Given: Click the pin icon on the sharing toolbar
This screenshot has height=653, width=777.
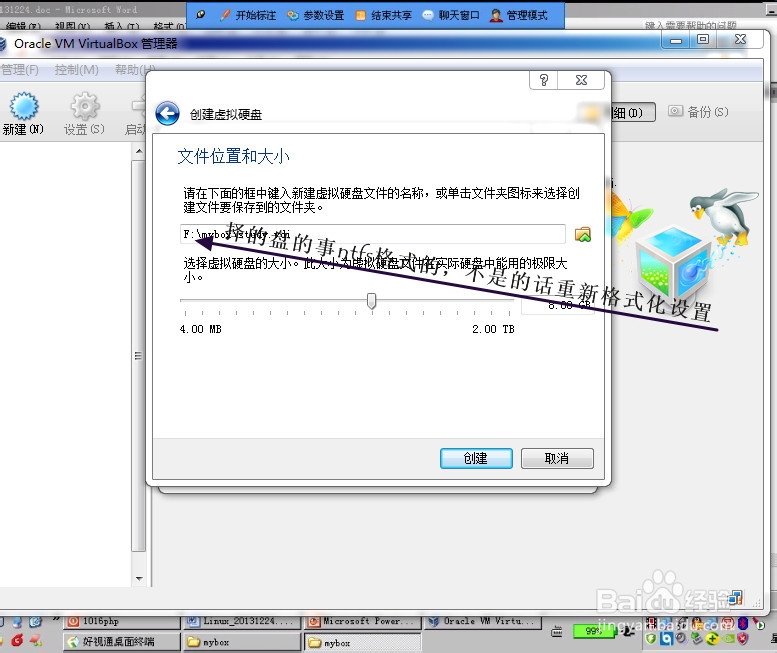Looking at the screenshot, I should [200, 14].
